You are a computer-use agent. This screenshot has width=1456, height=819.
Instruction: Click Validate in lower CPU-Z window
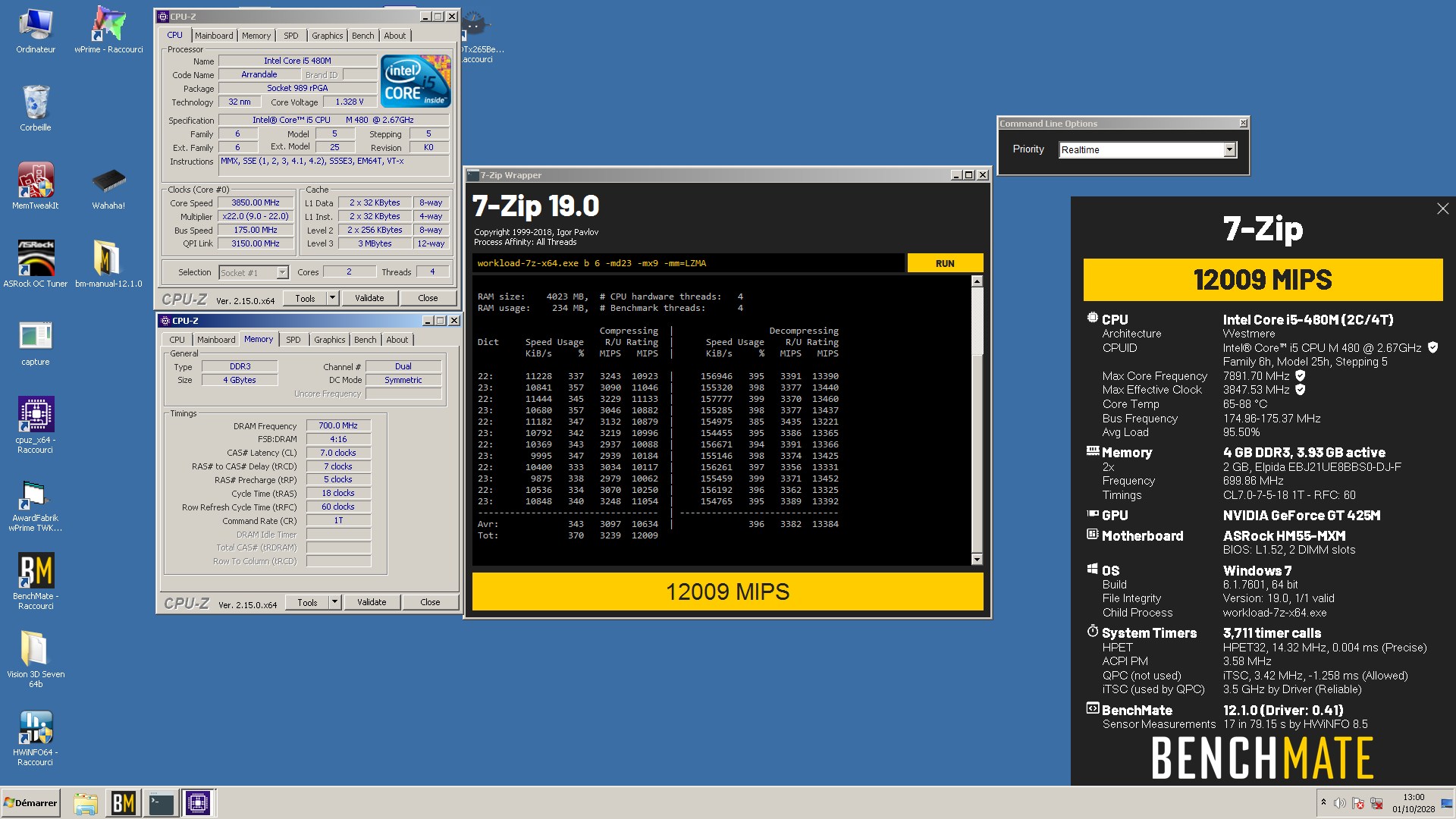372,602
